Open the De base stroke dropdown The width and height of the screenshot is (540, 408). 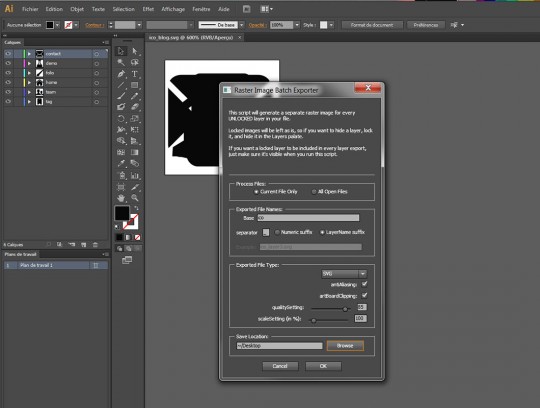[241, 25]
